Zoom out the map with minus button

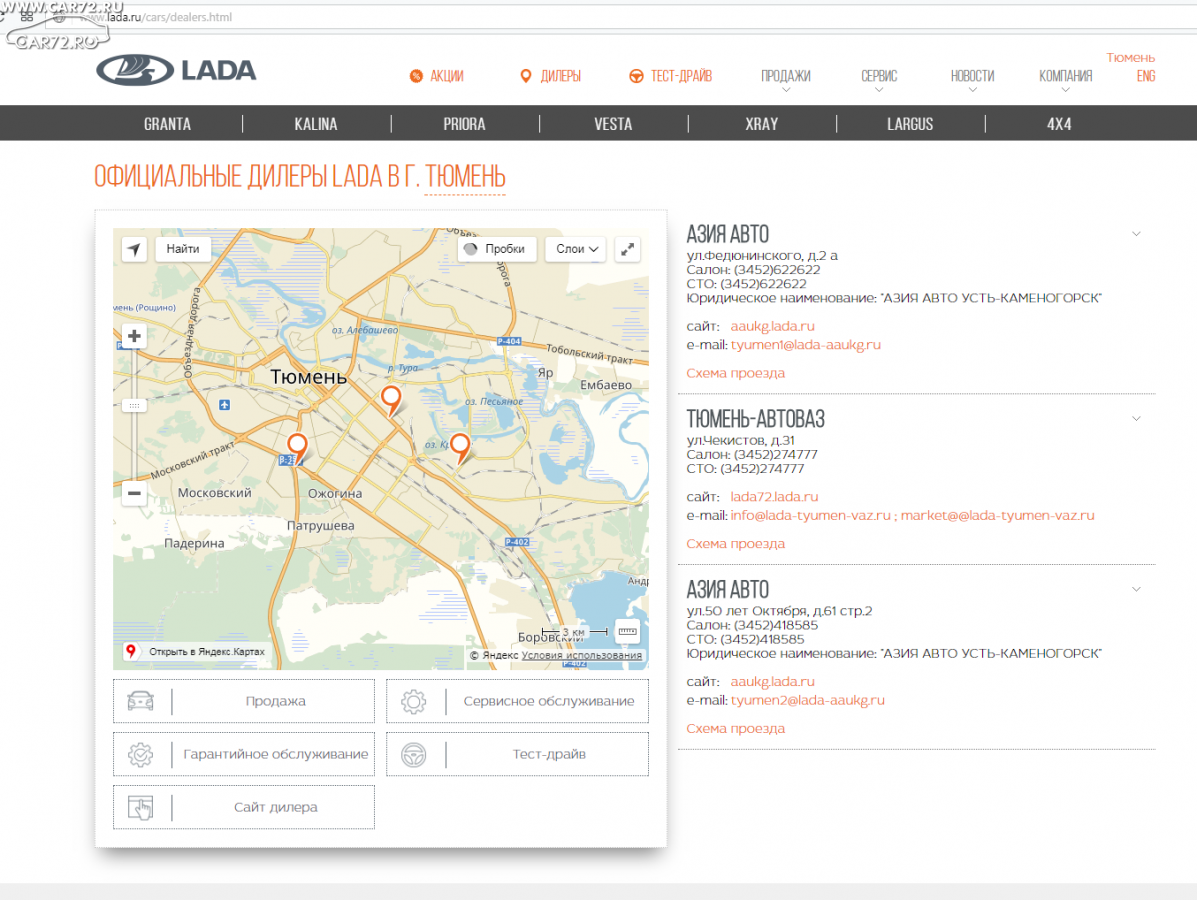tap(134, 493)
